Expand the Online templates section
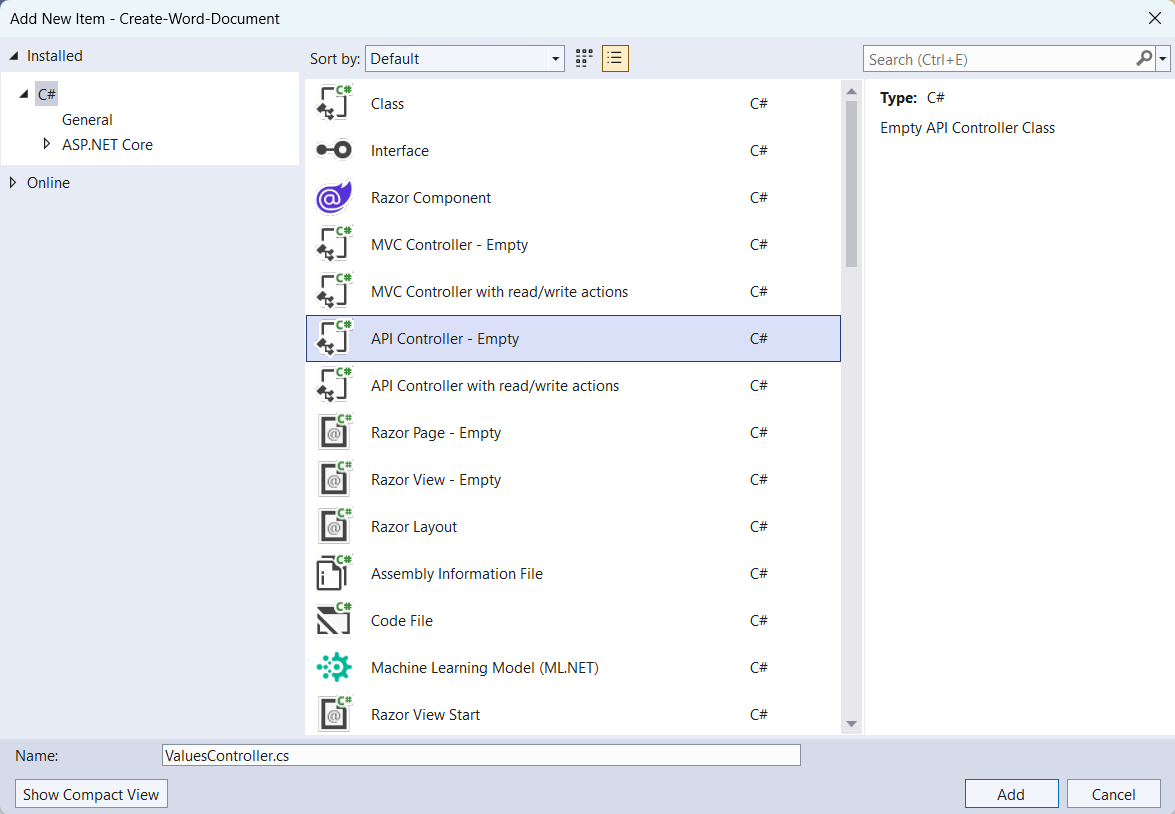Viewport: 1175px width, 814px height. point(13,182)
